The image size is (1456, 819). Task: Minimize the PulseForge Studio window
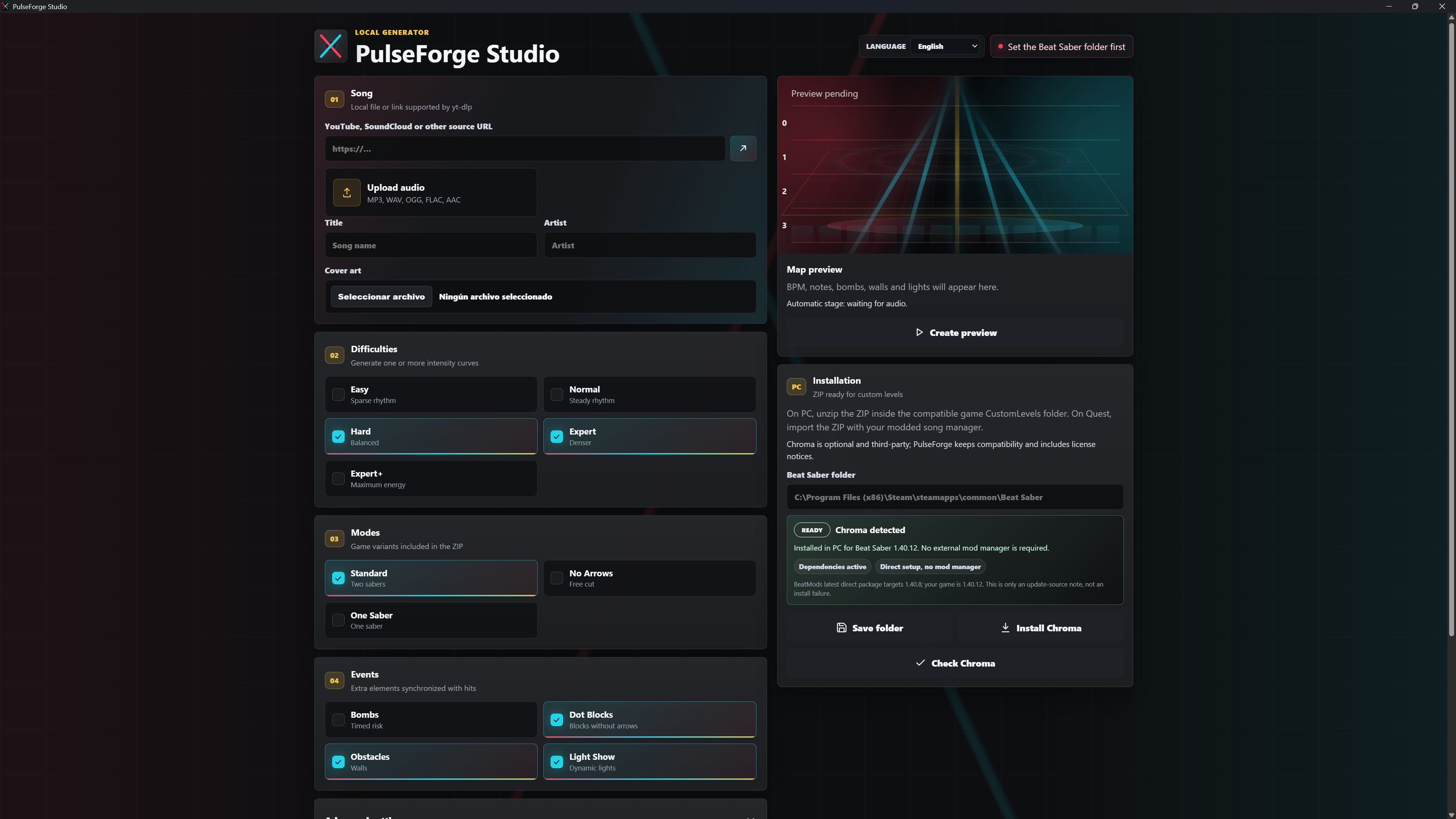tap(1389, 6)
